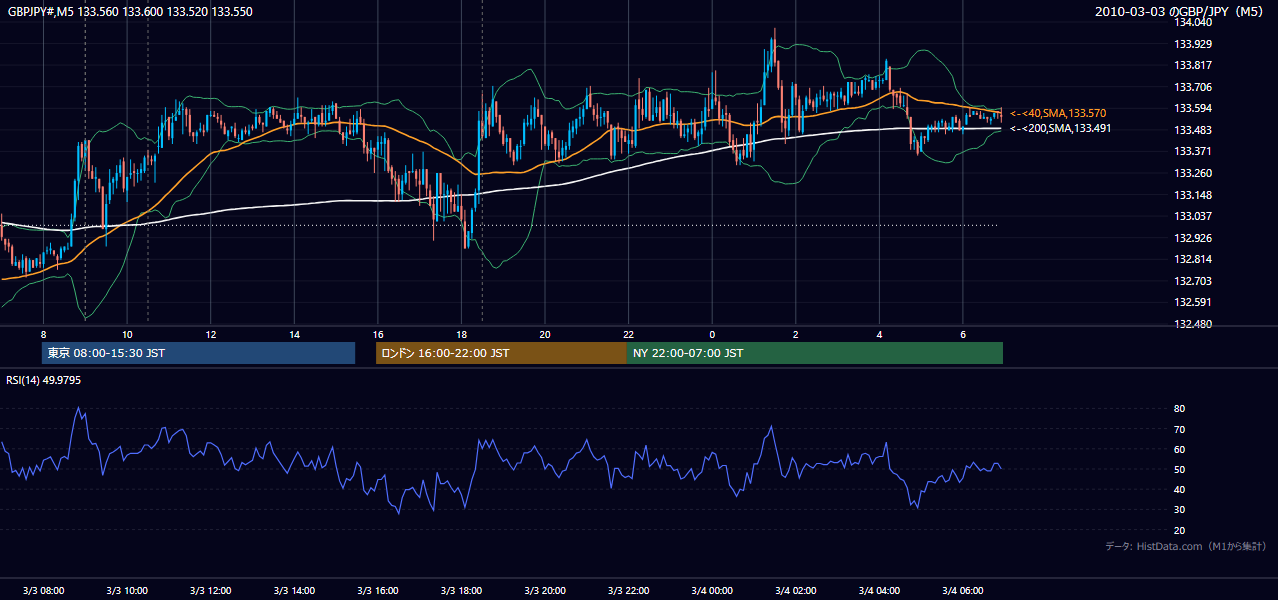
Task: Click price axis value 133.148
Action: pos(1193,195)
